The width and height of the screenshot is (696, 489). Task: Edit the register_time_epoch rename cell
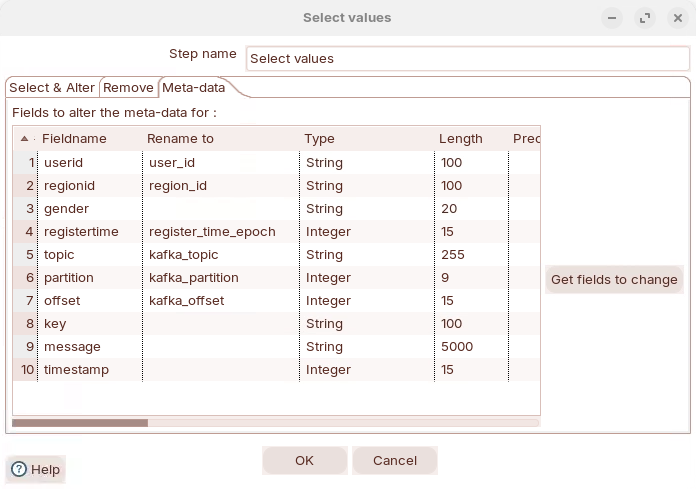pyautogui.click(x=220, y=231)
